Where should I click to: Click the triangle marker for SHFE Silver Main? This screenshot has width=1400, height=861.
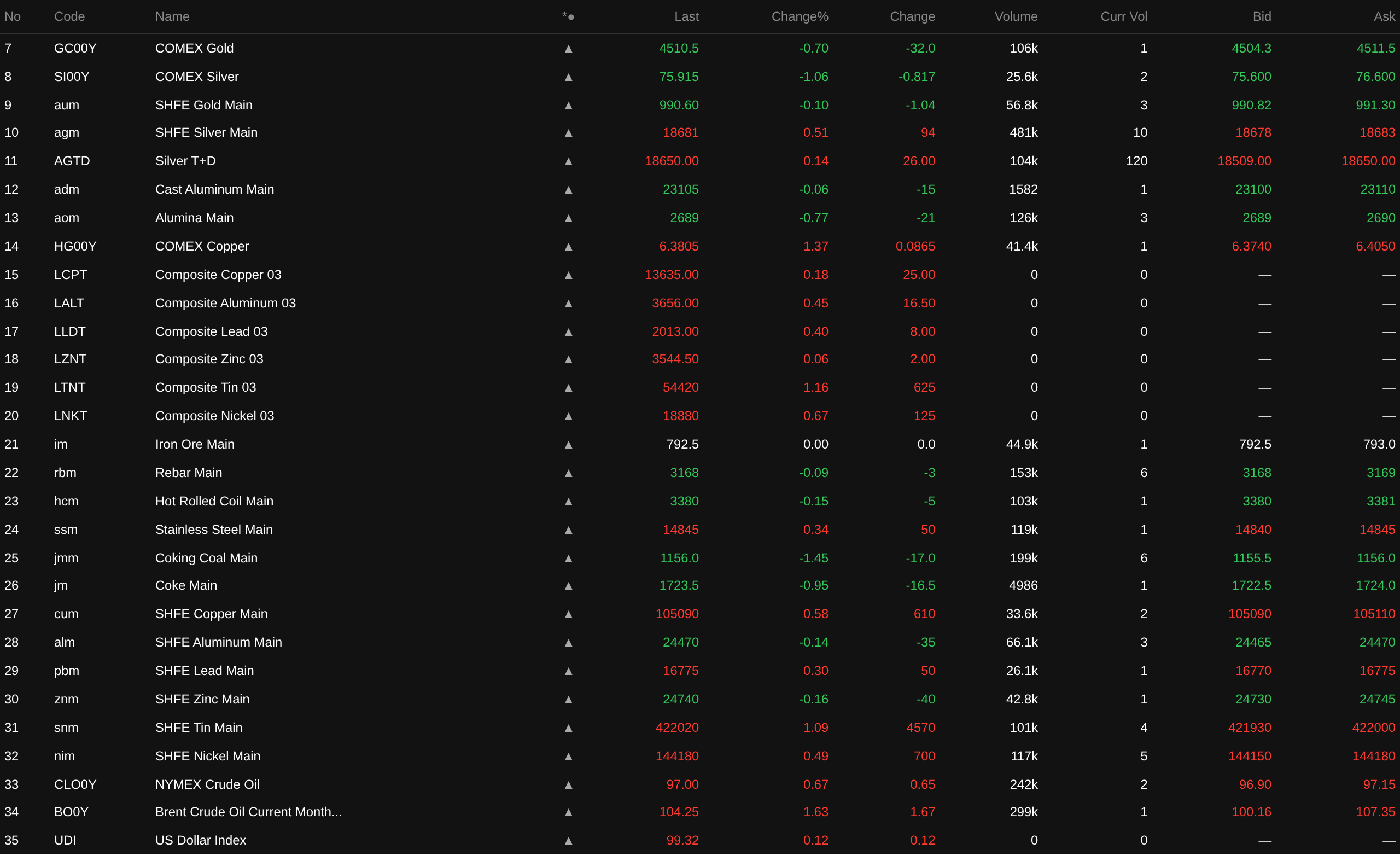[568, 133]
